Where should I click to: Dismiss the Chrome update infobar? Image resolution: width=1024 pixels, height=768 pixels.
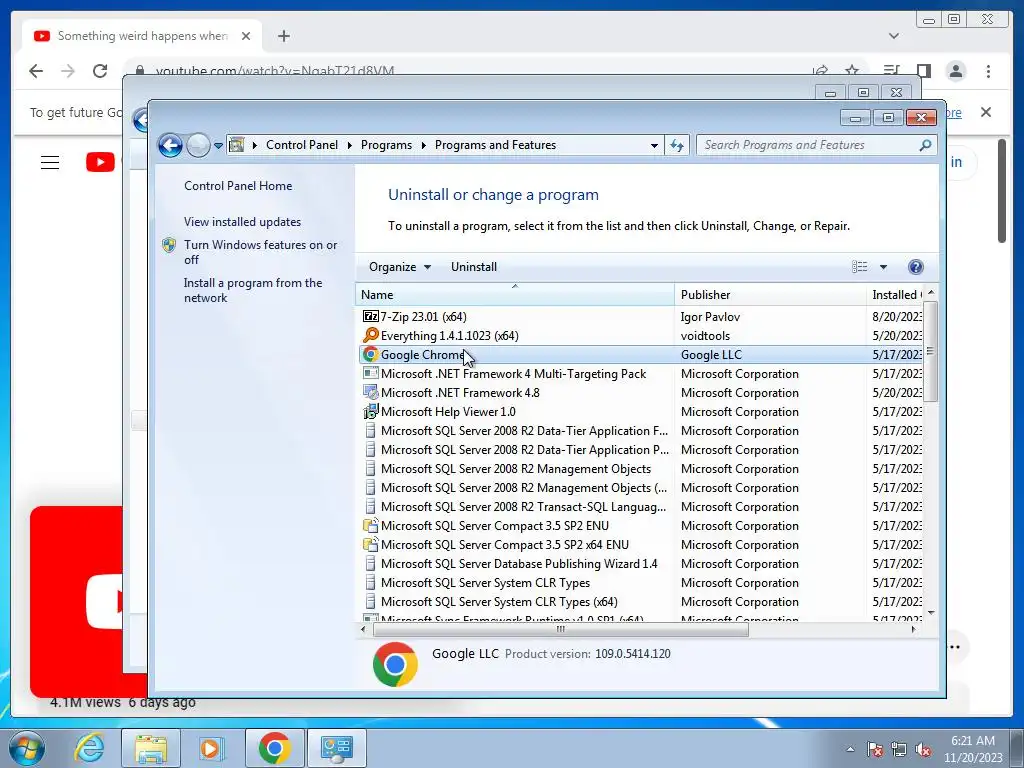pos(985,112)
